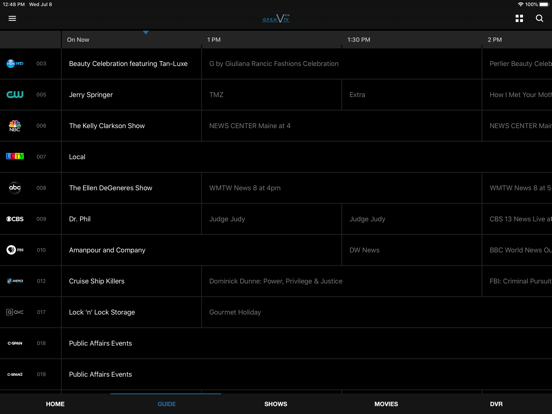
Task: Select the PBS channel logo
Action: pyautogui.click(x=15, y=250)
